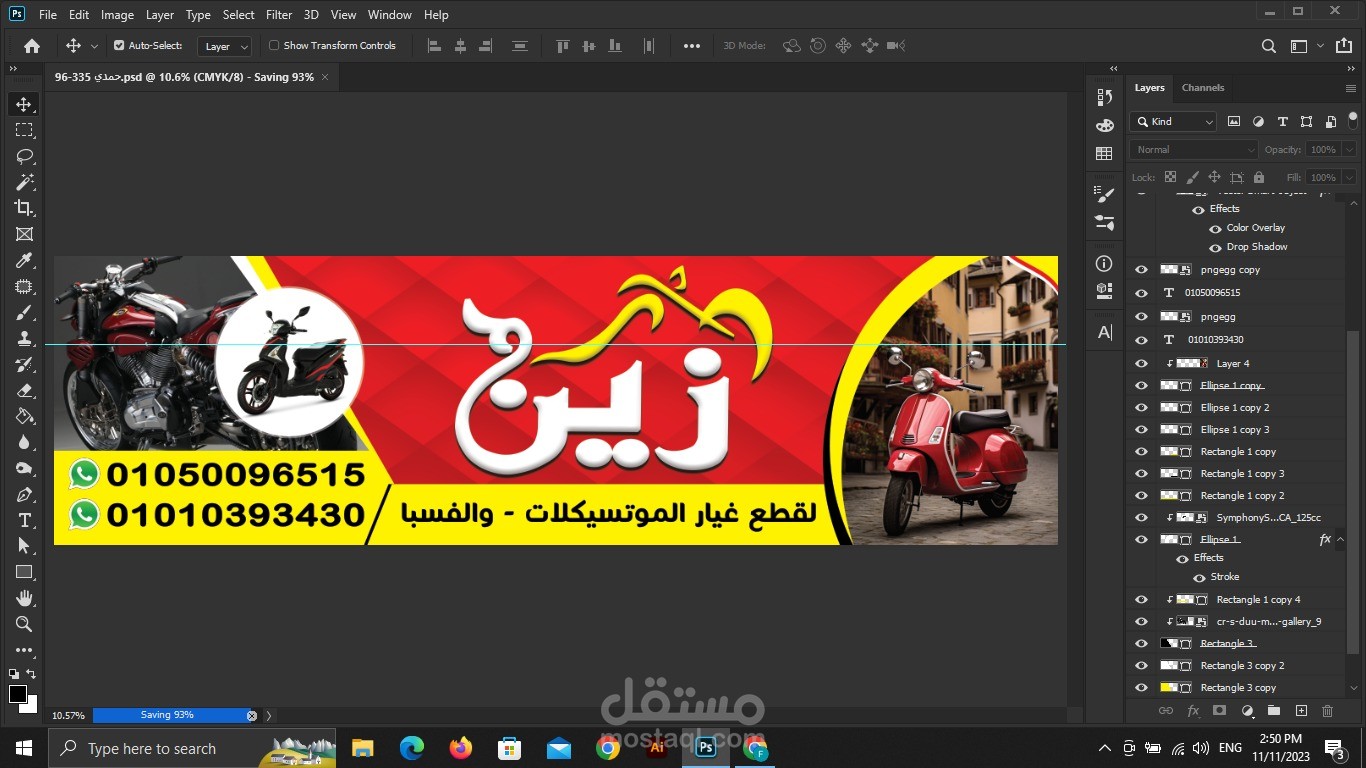The height and width of the screenshot is (768, 1366).
Task: Open the Swatches panel grid icon
Action: point(1104,154)
